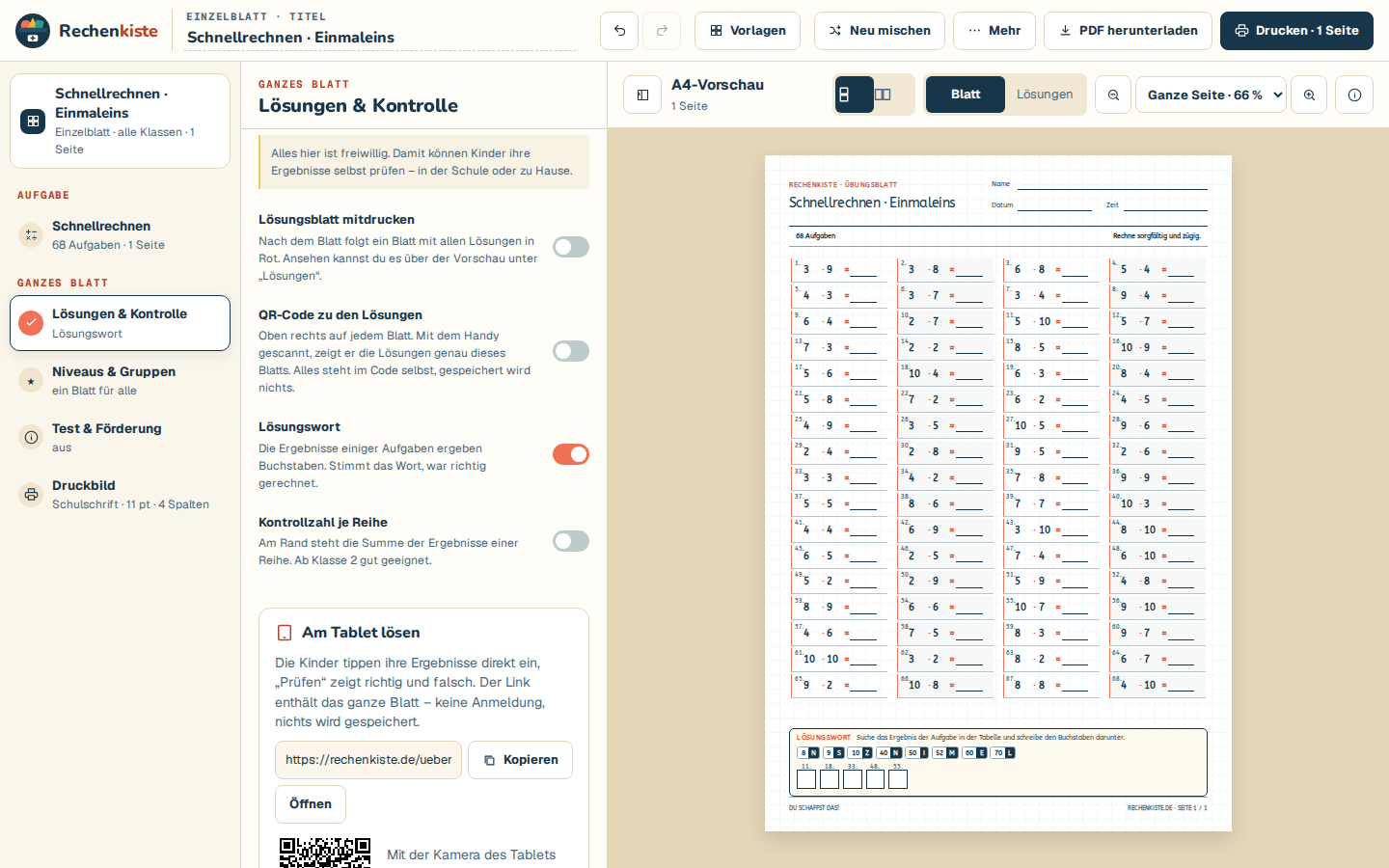The width and height of the screenshot is (1389, 868).
Task: Switch preview to the Lösungen tab
Action: [1045, 95]
